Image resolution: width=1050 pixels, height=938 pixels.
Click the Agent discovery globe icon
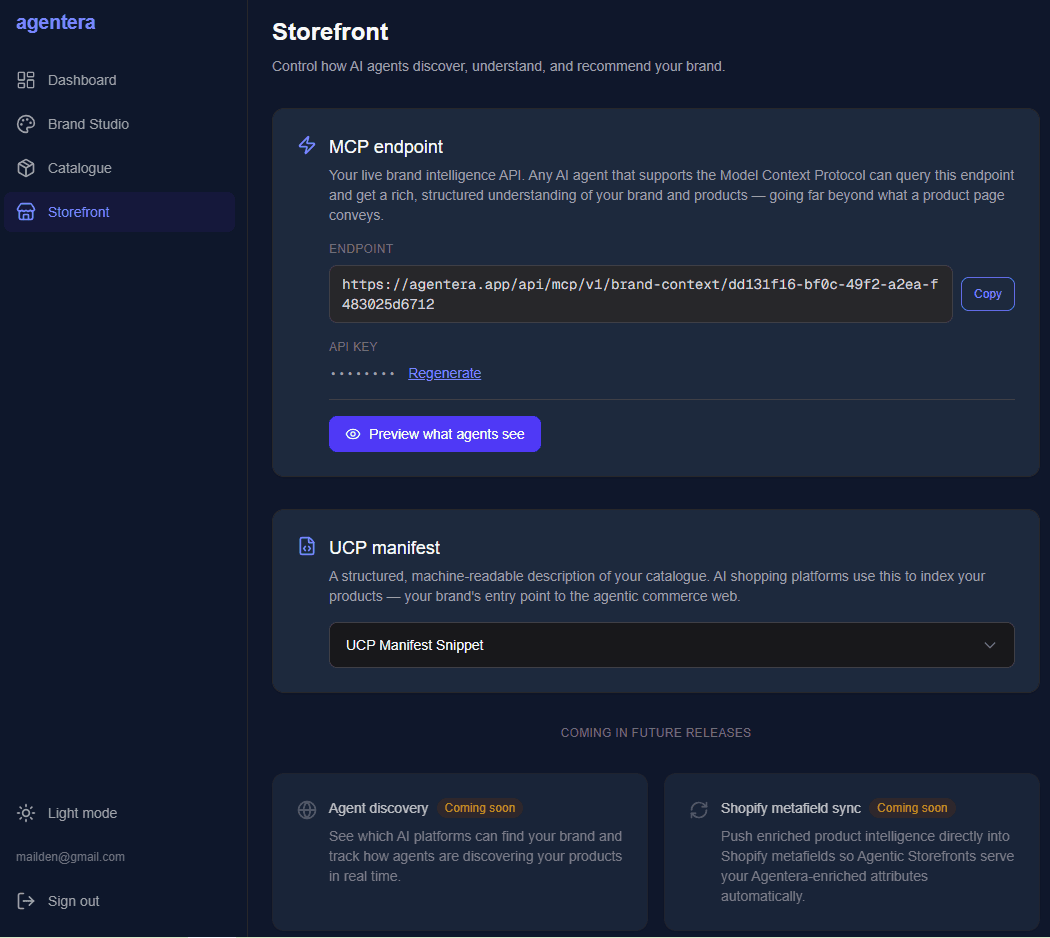tap(307, 810)
